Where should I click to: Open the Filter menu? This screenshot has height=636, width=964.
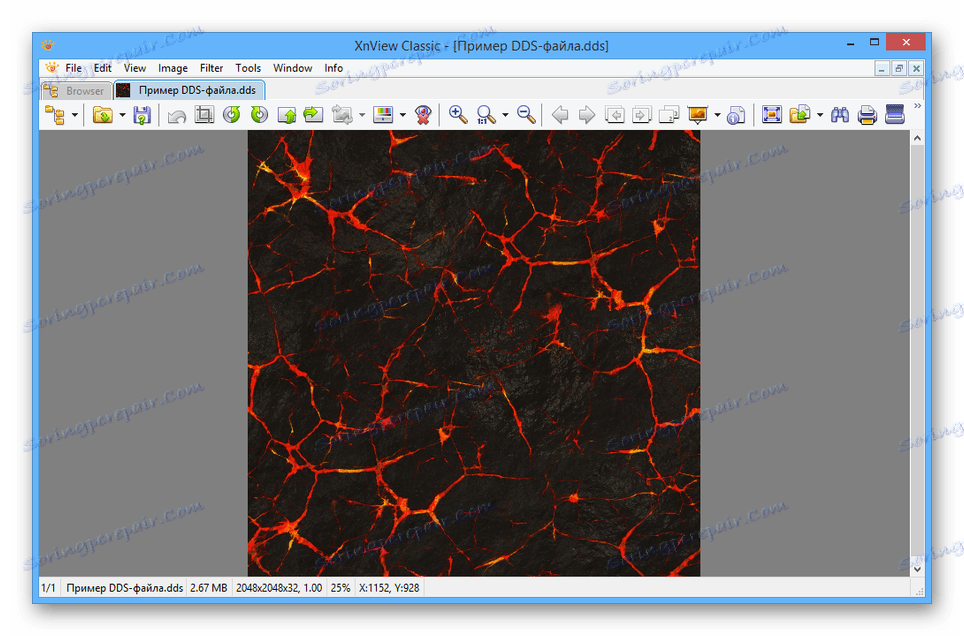coord(211,68)
